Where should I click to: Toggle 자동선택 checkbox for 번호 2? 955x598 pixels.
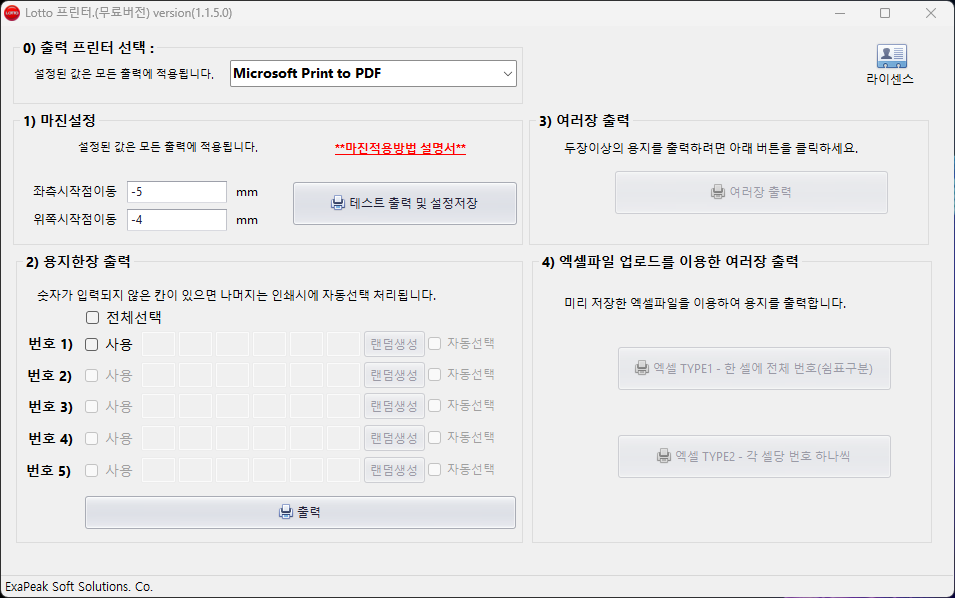pyautogui.click(x=435, y=375)
